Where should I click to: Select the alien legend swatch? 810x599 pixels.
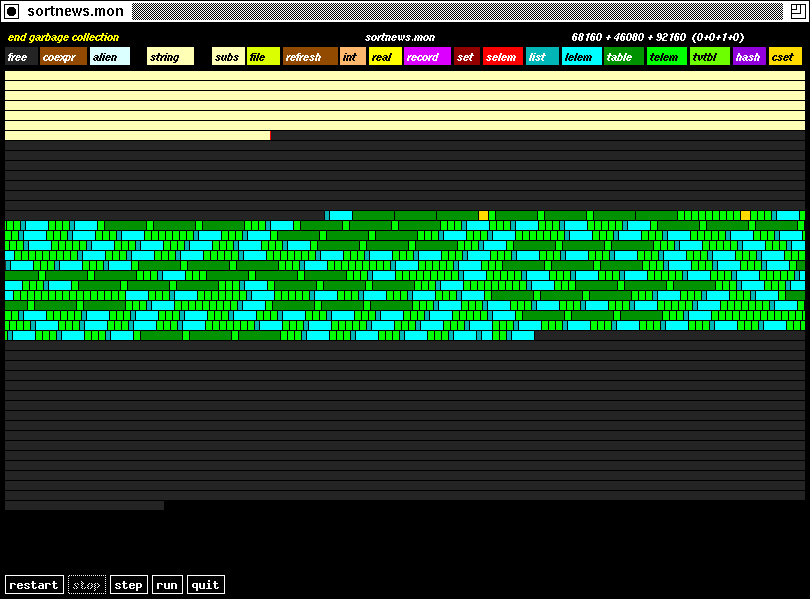(110, 57)
